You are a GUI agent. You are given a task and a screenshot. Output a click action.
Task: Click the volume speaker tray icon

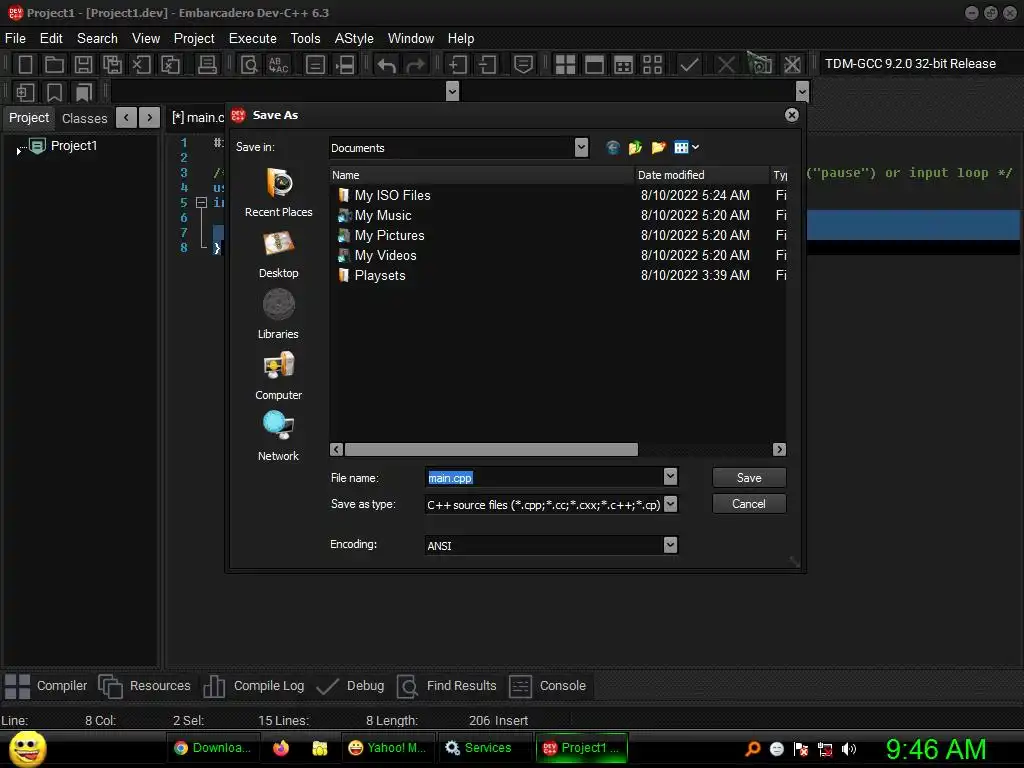coord(849,749)
